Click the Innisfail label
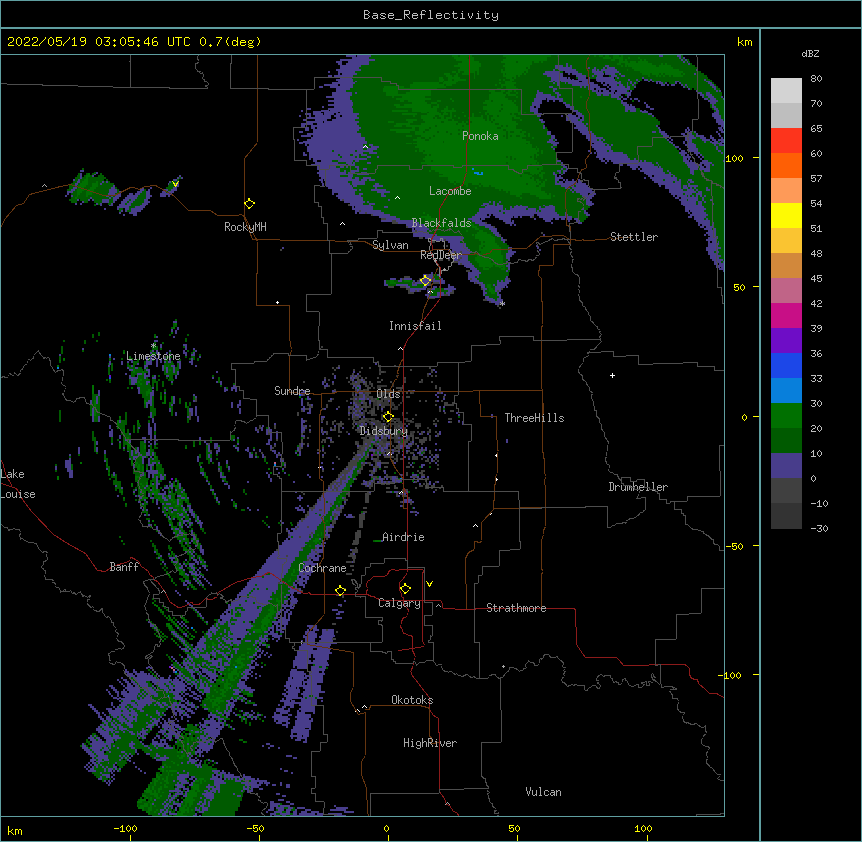This screenshot has width=862, height=842. pyautogui.click(x=415, y=326)
